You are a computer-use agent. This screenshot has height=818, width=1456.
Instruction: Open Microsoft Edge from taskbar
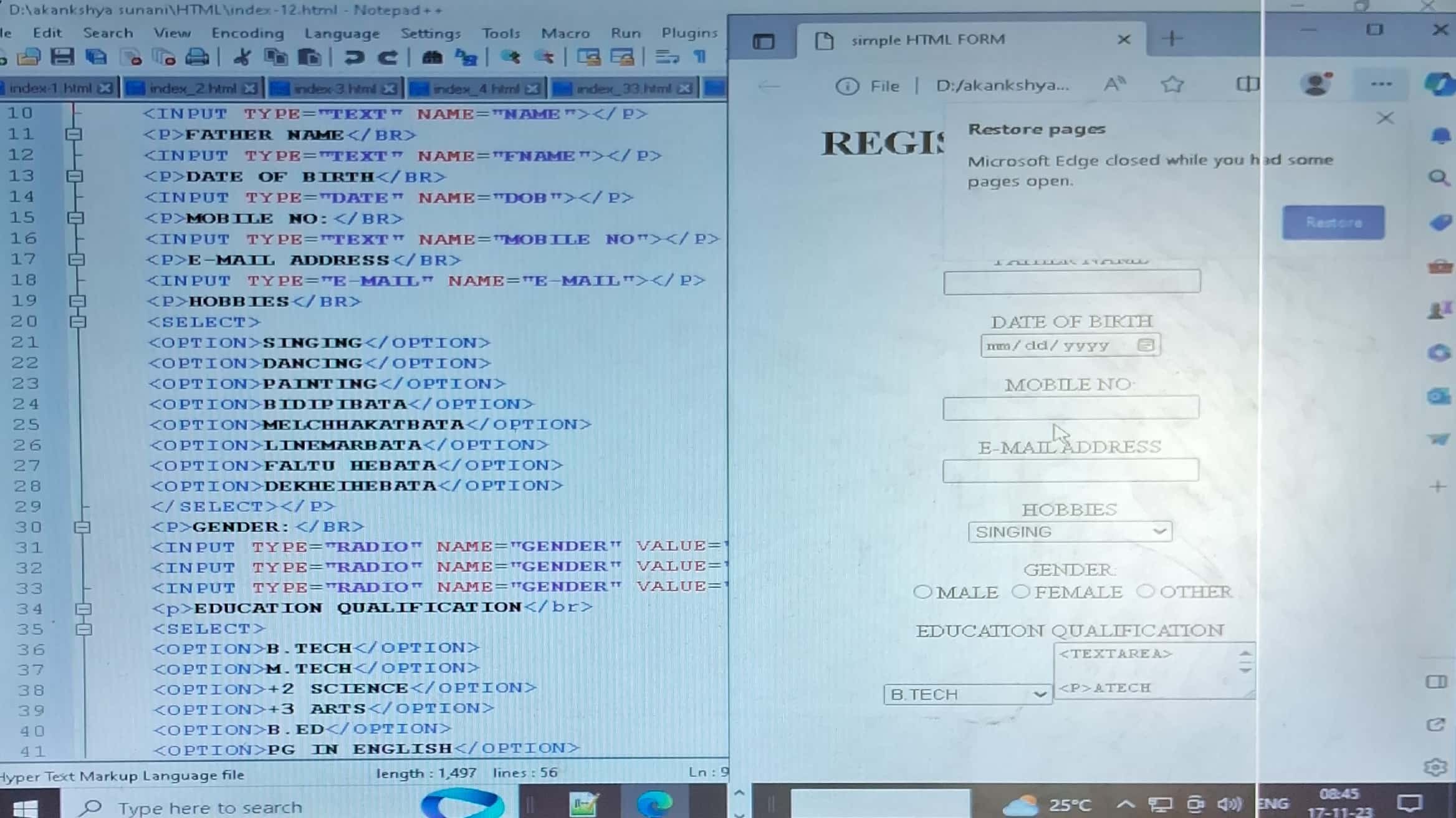(654, 804)
